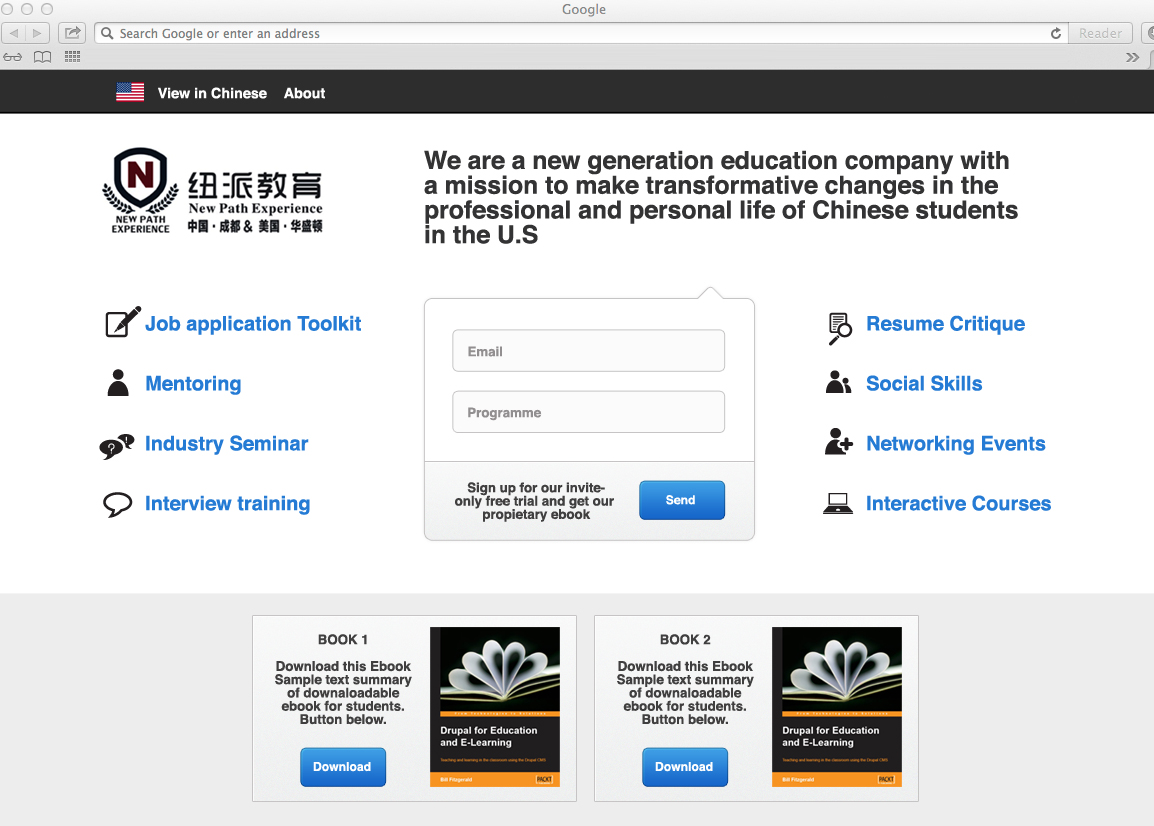Click the Interactive Courses laptop icon
This screenshot has width=1154, height=826.
[838, 504]
